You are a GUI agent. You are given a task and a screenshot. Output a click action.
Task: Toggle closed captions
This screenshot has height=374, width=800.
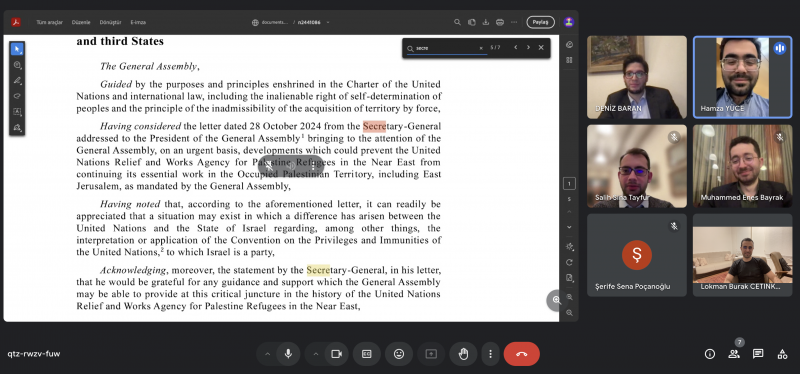(366, 354)
